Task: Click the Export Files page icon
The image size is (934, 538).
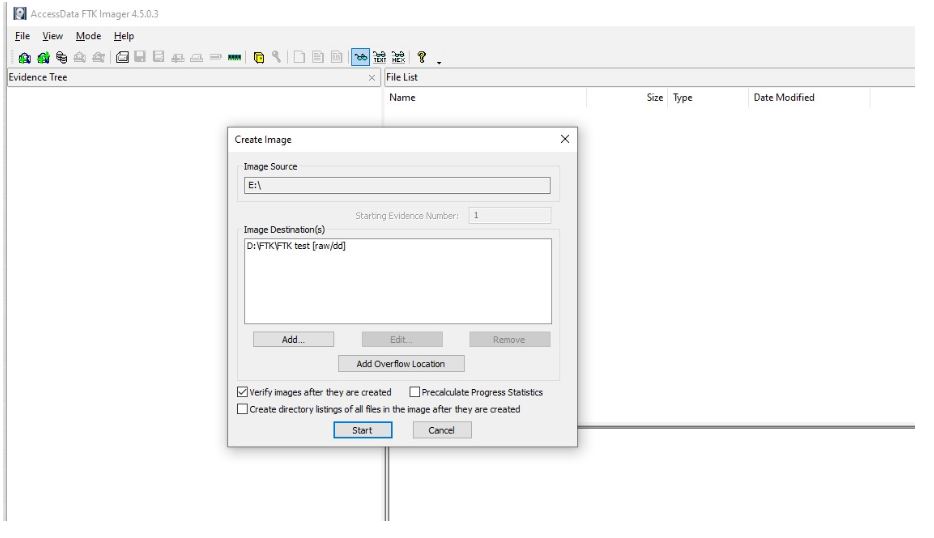Action: tap(299, 57)
